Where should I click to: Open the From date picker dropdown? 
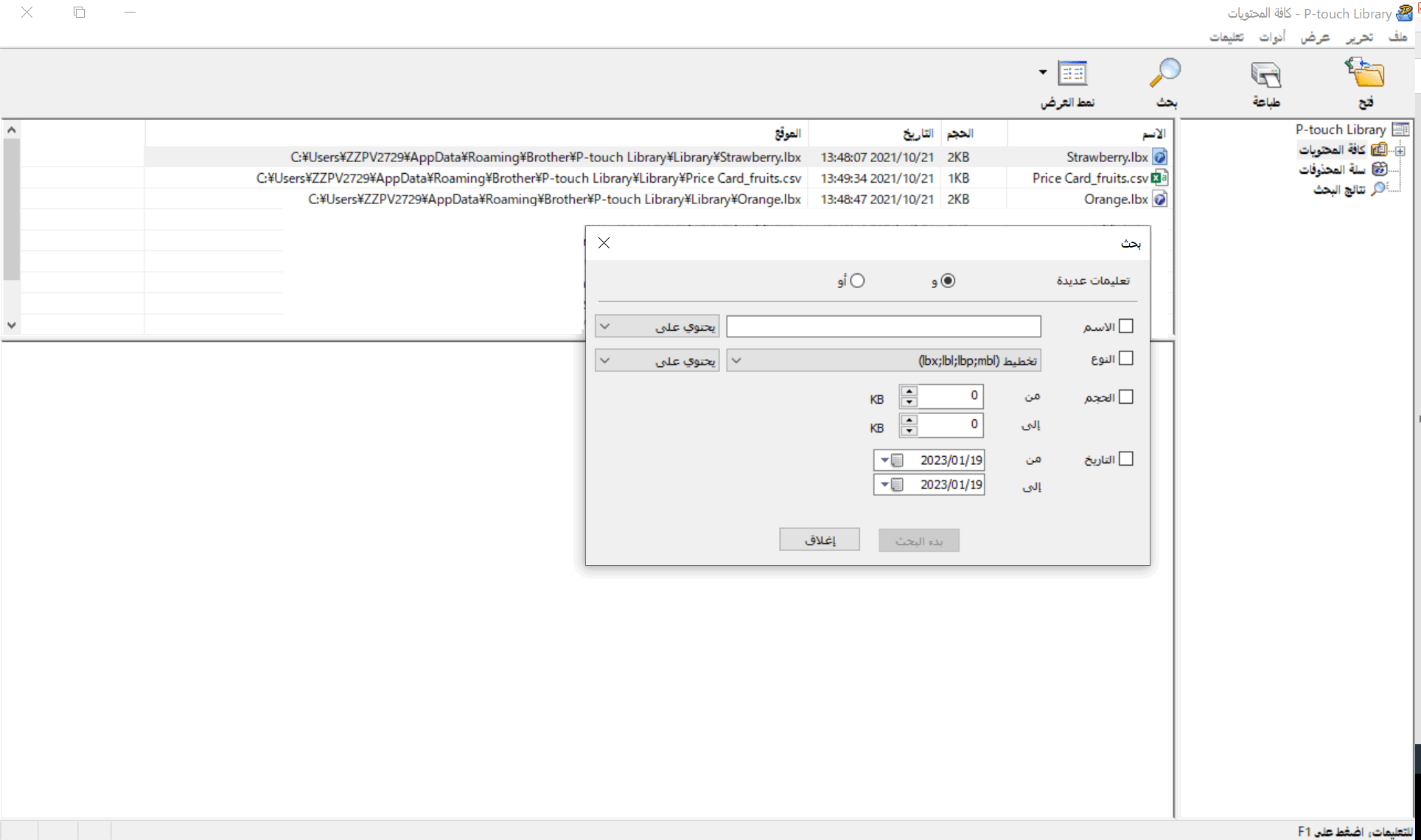885,461
